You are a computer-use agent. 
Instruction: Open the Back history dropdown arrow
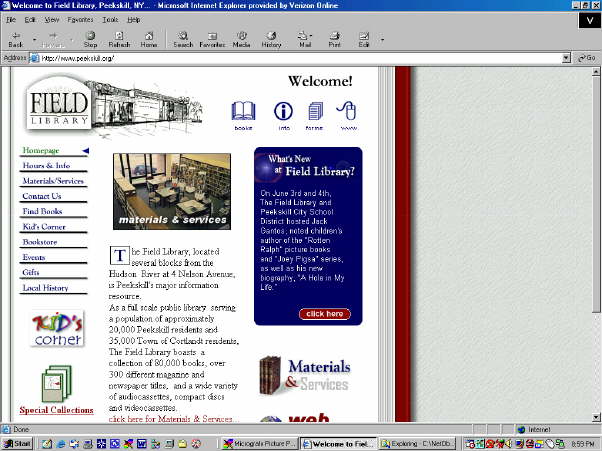34,40
